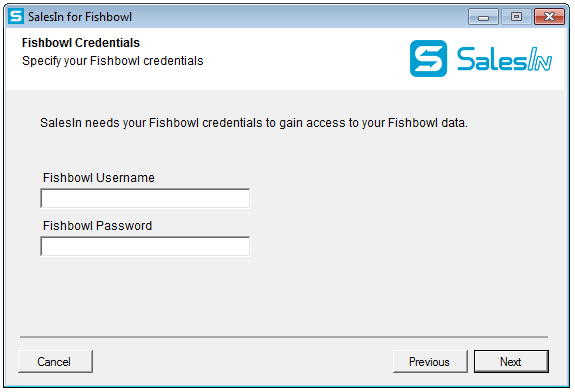
Task: Maximize the SalesIn for Fishbowl window
Action: pos(516,17)
